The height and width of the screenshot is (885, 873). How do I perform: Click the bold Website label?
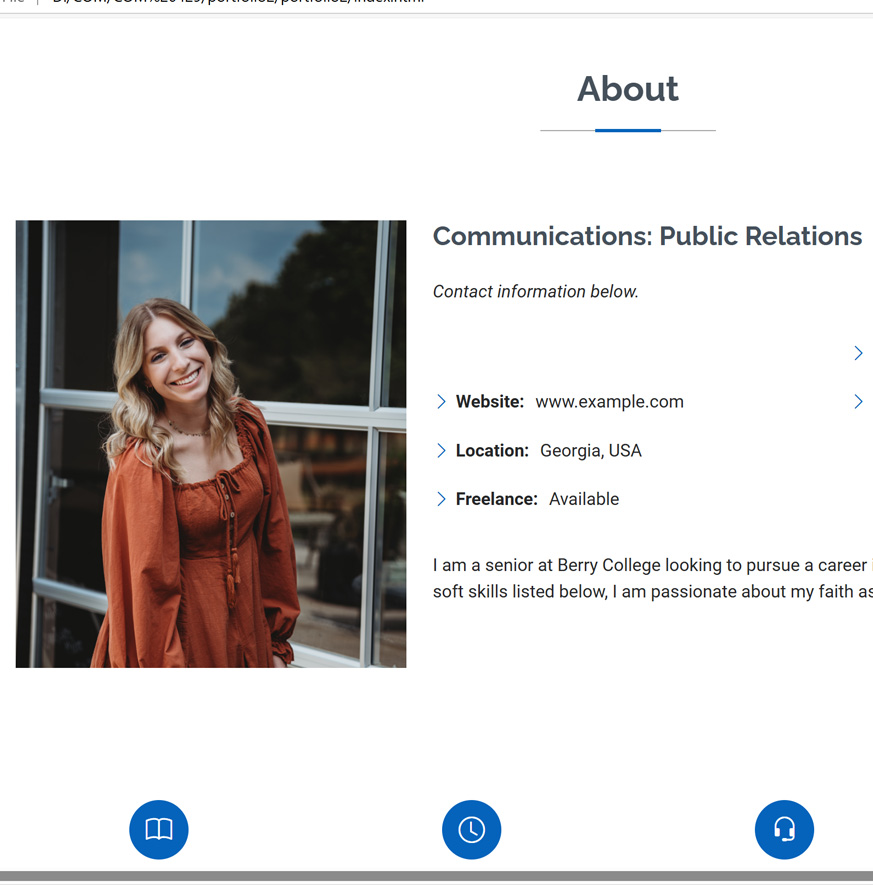tap(490, 402)
